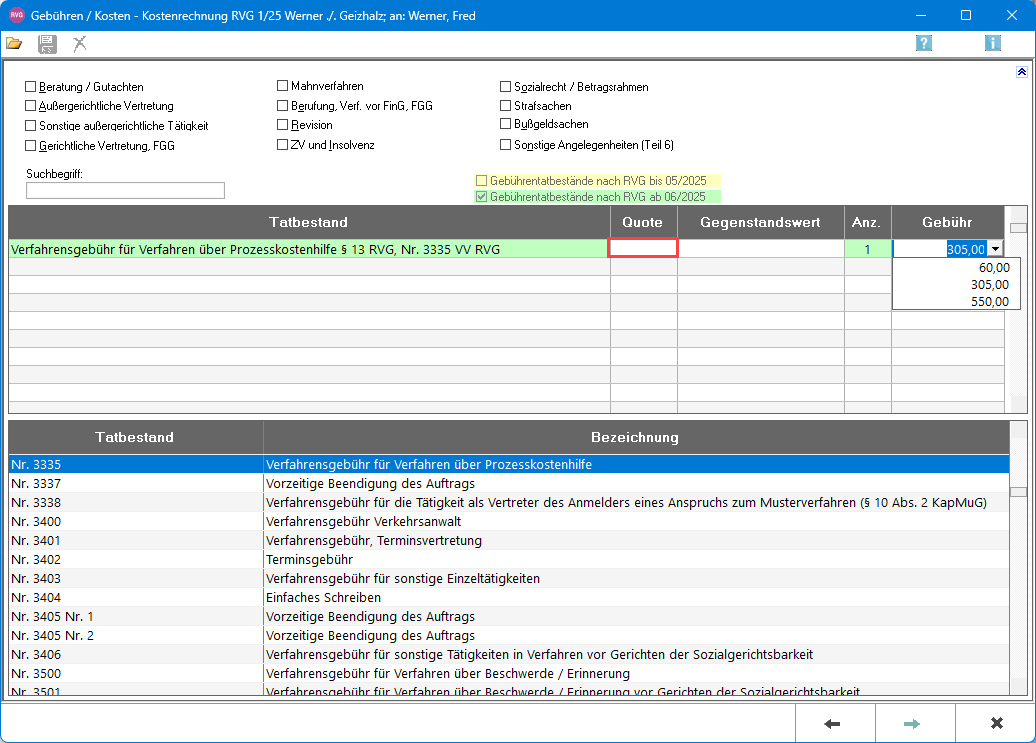Select 305,00 from the Gebühr dropdown list
Screen dimensions: 1036x743
[x=957, y=285]
